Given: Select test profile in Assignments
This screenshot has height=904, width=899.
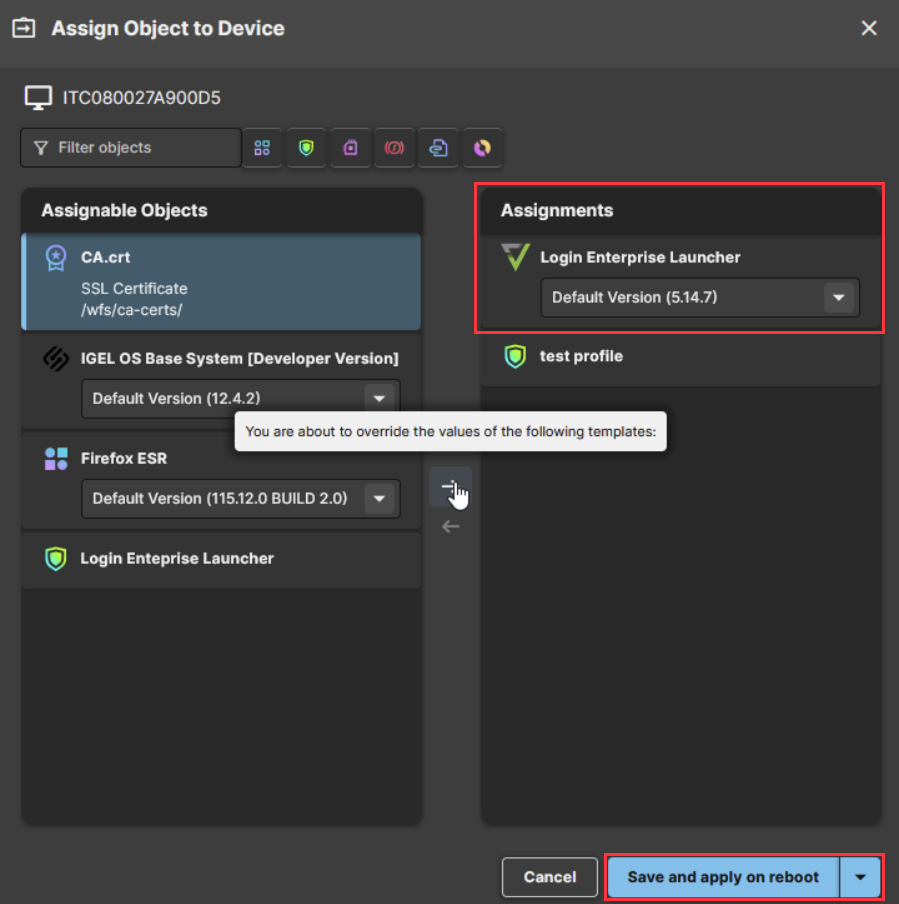Looking at the screenshot, I should pyautogui.click(x=680, y=357).
